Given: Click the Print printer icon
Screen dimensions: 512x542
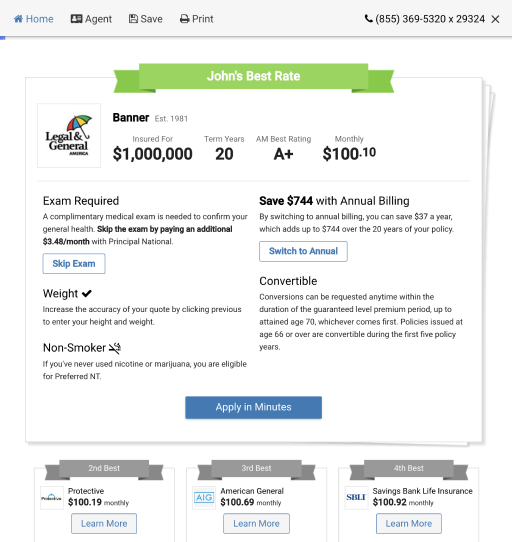Looking at the screenshot, I should pos(184,19).
